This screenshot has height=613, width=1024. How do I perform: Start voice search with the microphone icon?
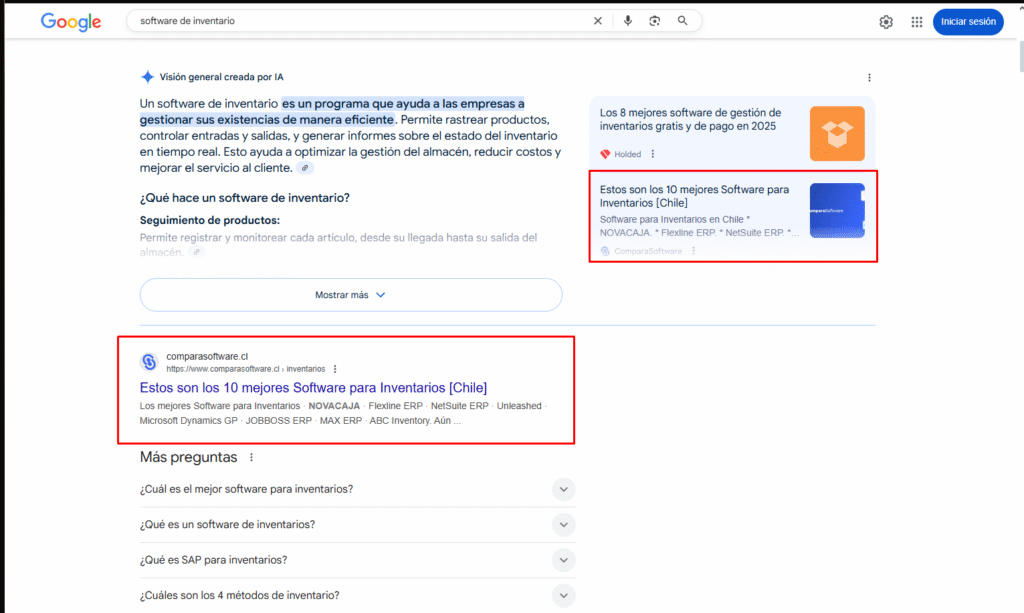point(628,21)
